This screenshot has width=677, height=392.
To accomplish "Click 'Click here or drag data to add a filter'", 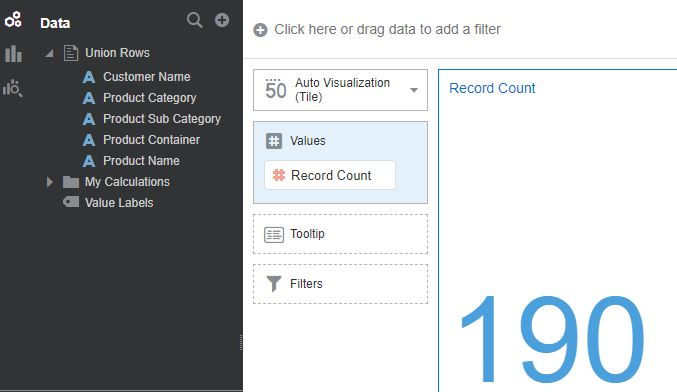I will click(x=387, y=29).
